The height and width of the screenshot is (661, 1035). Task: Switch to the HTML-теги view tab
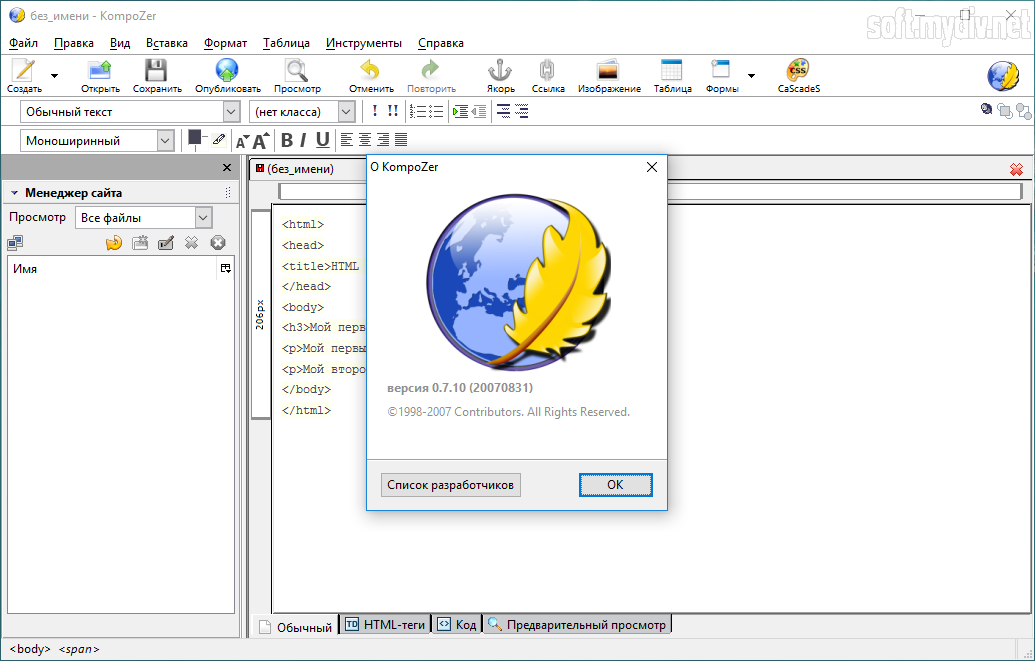coord(385,625)
